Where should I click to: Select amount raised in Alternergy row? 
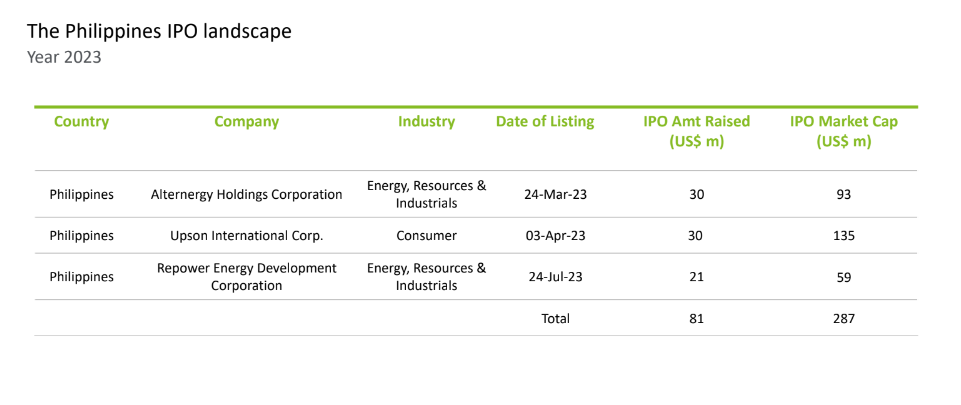coord(696,195)
